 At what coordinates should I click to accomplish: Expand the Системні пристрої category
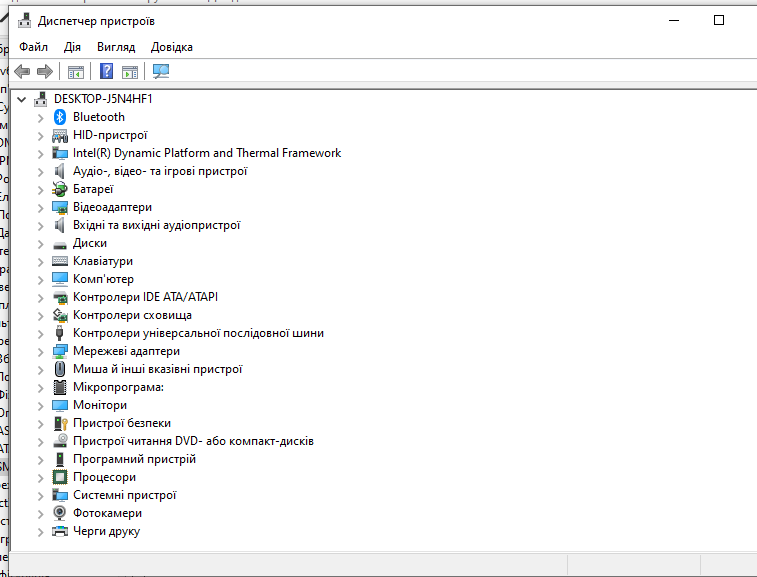tap(41, 496)
